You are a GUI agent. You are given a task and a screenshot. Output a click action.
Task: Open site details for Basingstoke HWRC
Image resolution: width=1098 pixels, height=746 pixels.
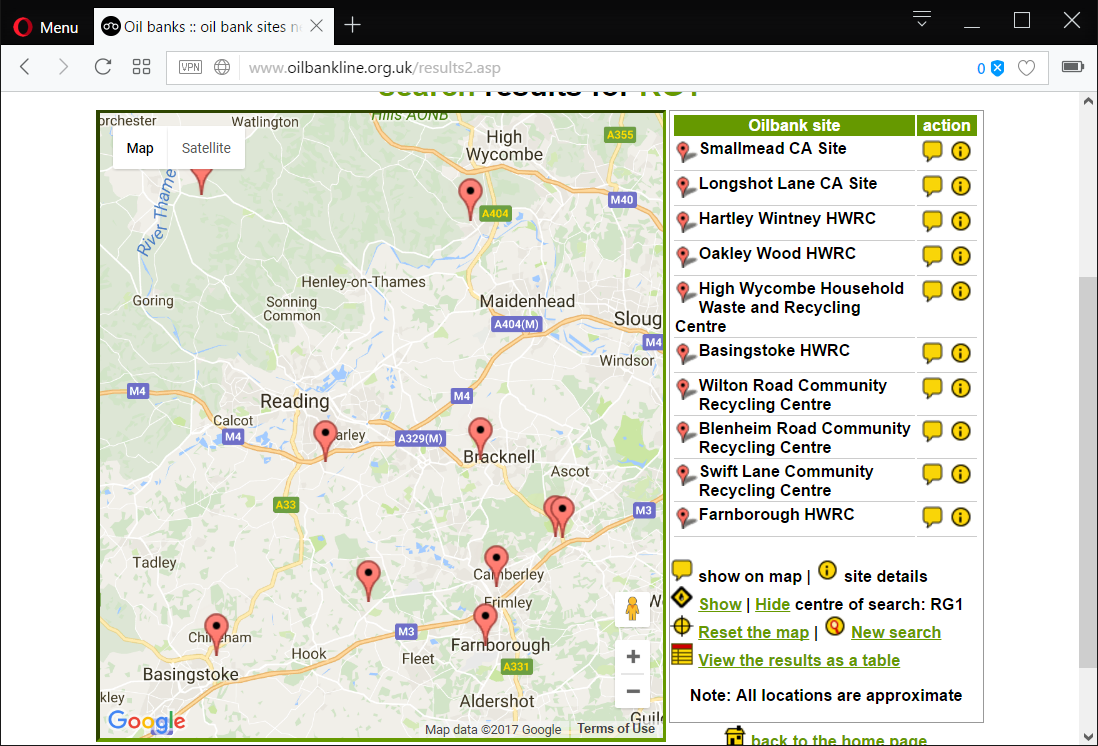(961, 352)
